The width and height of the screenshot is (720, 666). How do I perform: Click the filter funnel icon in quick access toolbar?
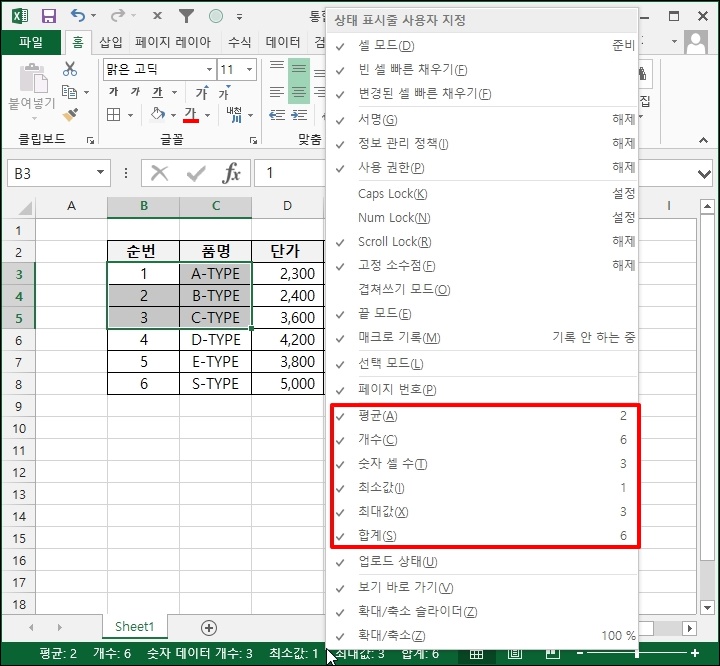click(186, 16)
